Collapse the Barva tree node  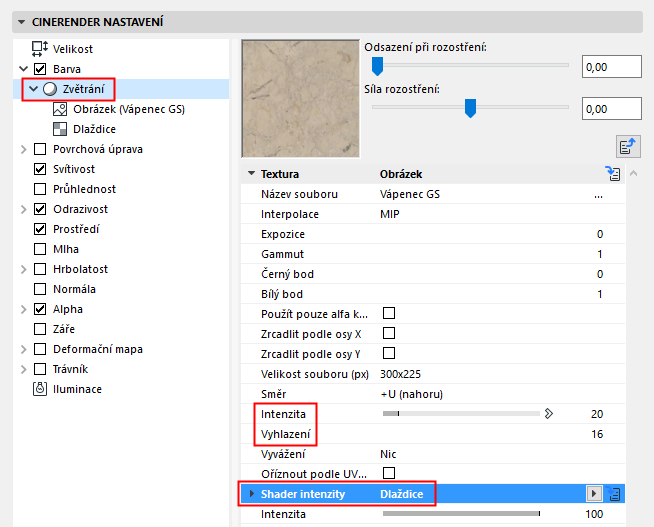click(24, 69)
